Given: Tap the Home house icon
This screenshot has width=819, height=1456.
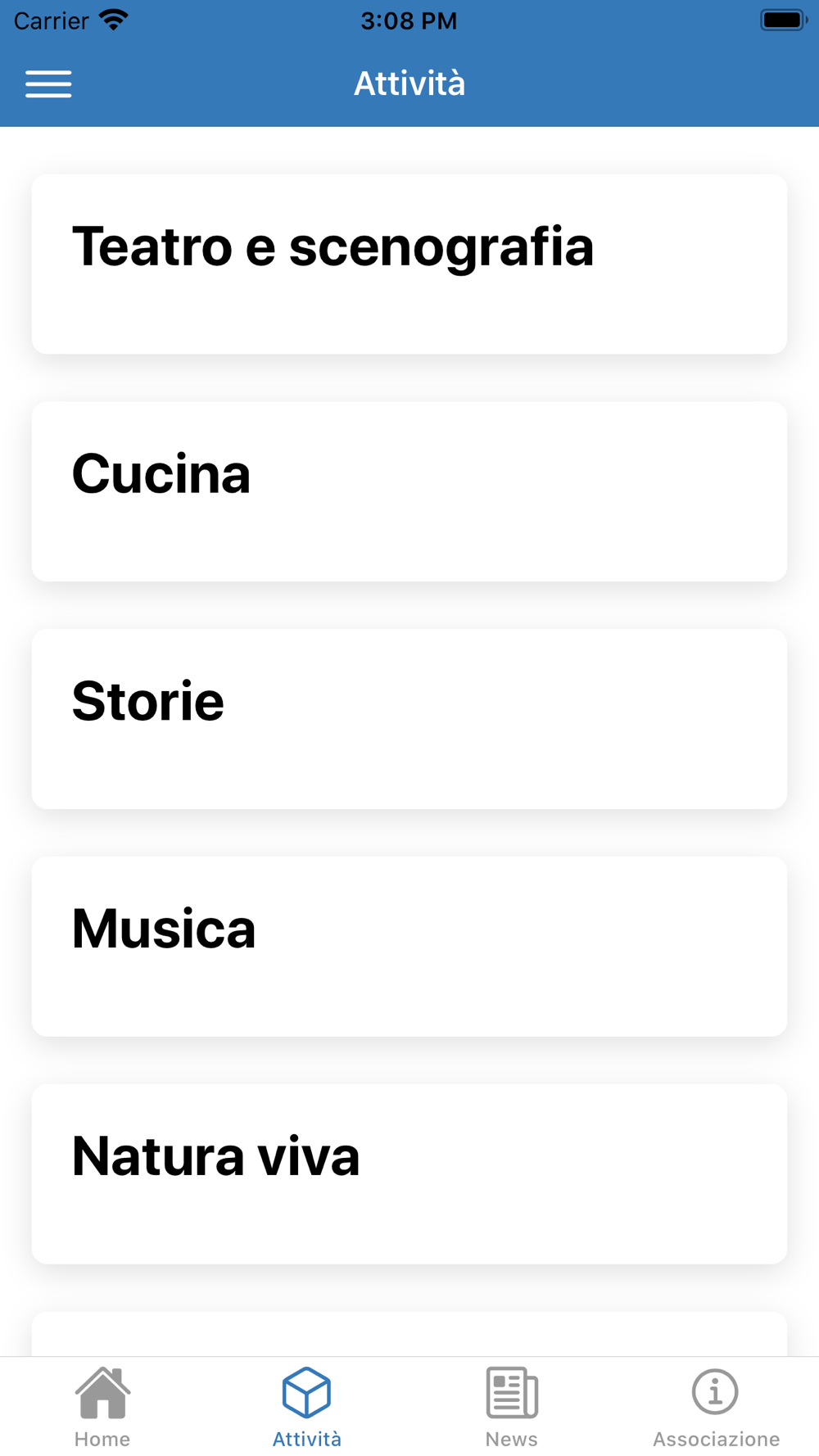Looking at the screenshot, I should click(x=102, y=1391).
